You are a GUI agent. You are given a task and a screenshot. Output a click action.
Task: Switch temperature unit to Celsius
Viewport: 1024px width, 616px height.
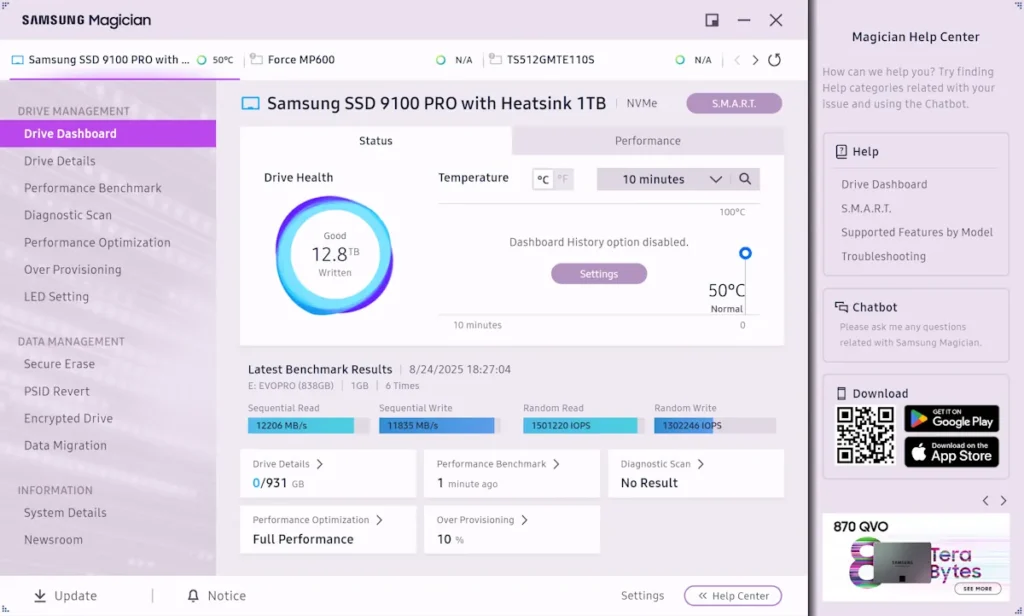[543, 179]
